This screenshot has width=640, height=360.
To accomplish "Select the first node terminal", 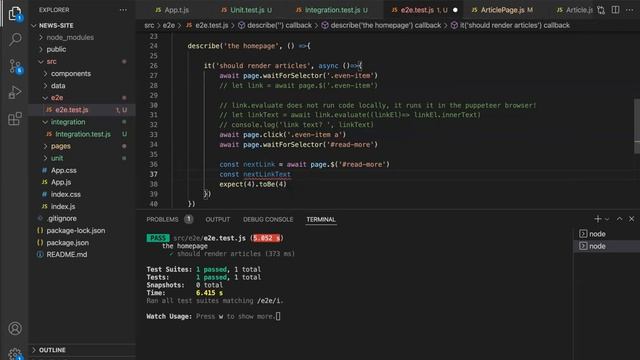I will click(606, 234).
